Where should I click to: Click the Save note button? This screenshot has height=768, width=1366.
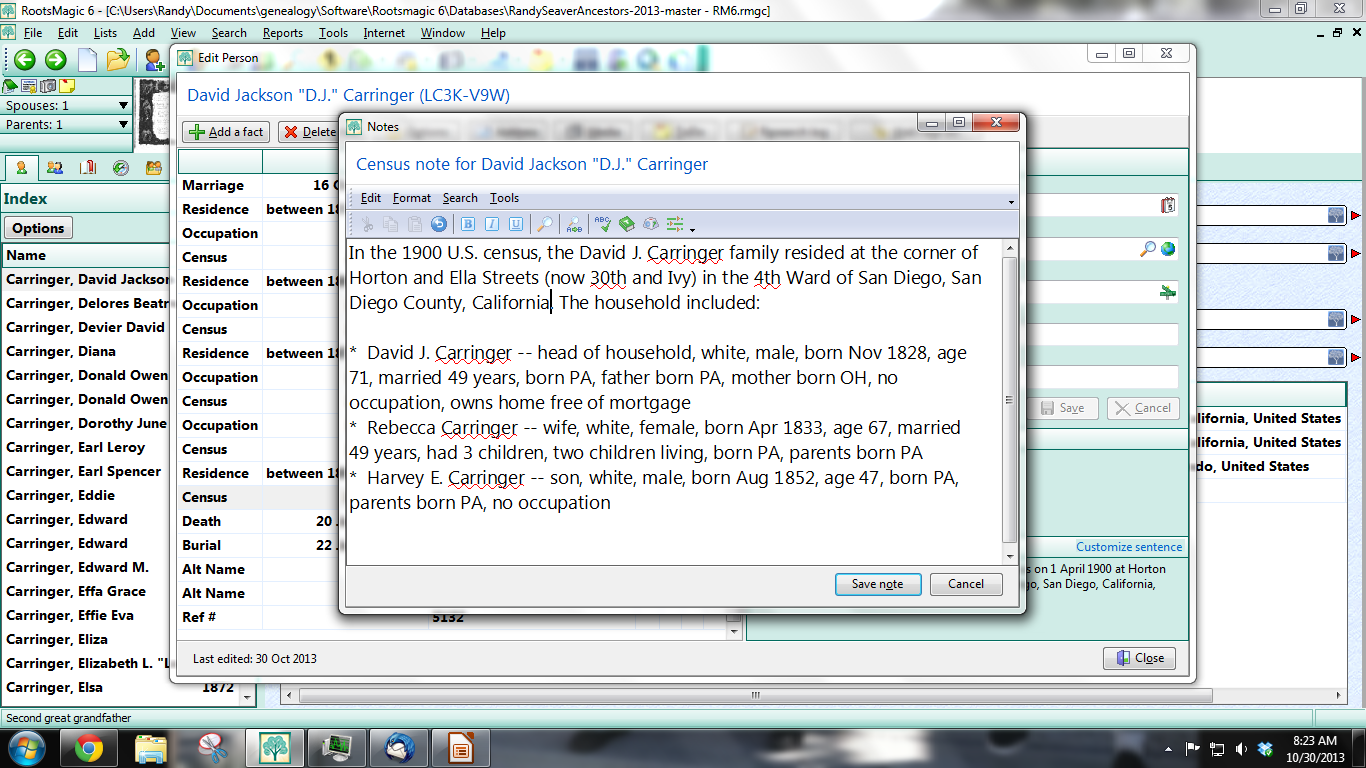tap(878, 584)
